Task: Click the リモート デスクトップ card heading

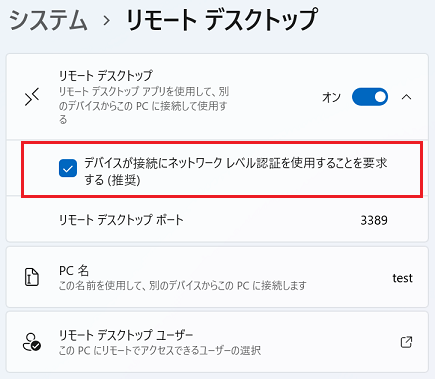Action: [x=106, y=76]
